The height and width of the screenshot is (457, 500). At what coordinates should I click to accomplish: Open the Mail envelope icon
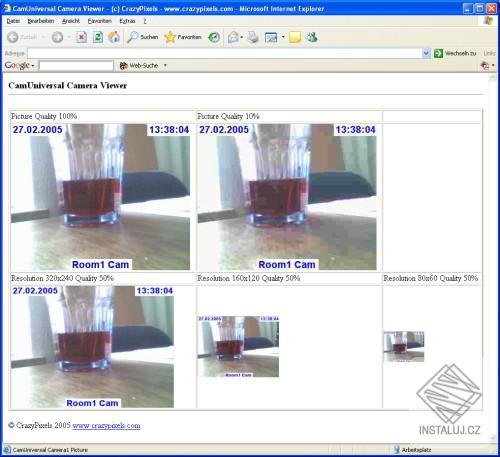233,37
